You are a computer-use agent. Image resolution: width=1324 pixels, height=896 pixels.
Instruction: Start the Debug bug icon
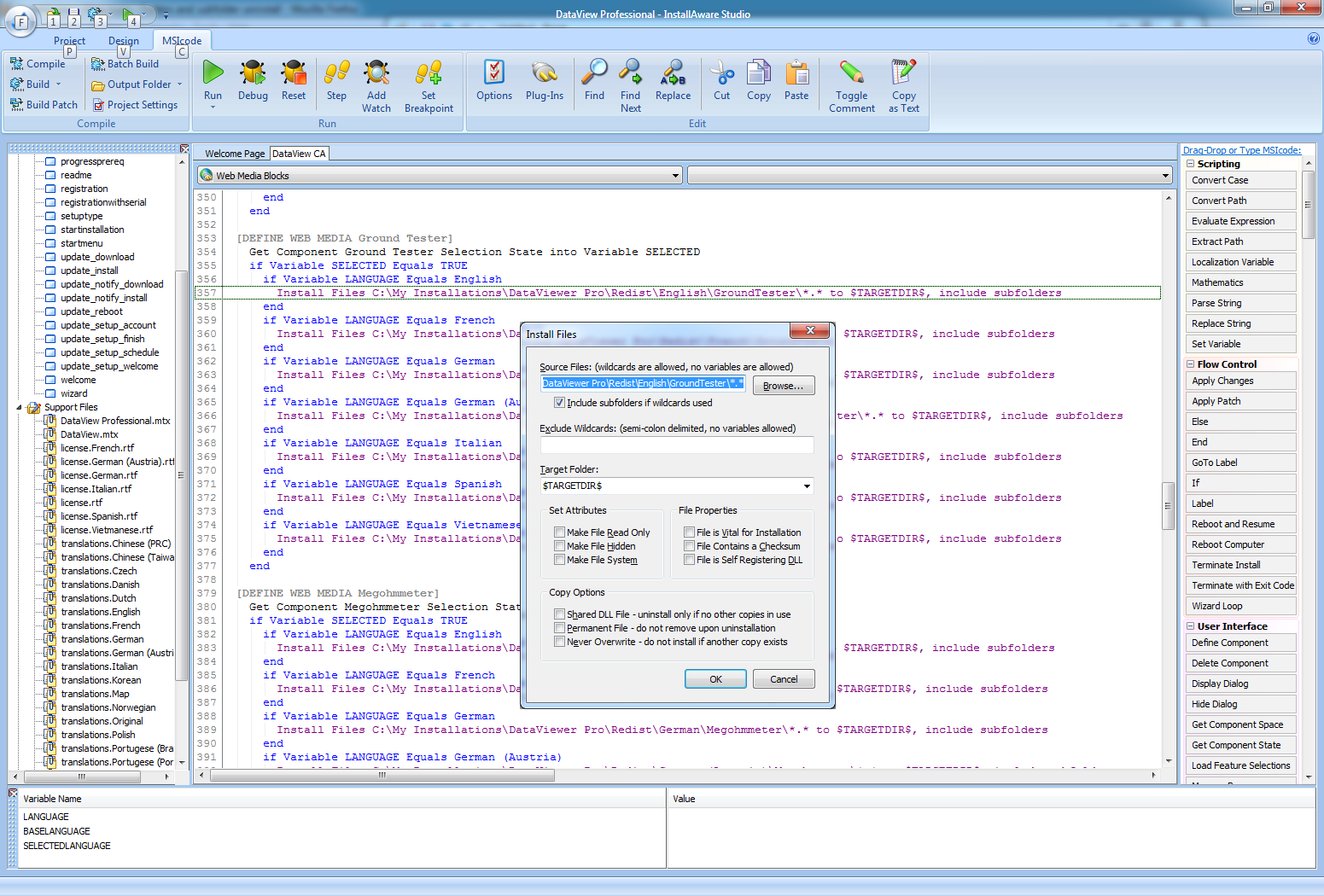coord(253,73)
